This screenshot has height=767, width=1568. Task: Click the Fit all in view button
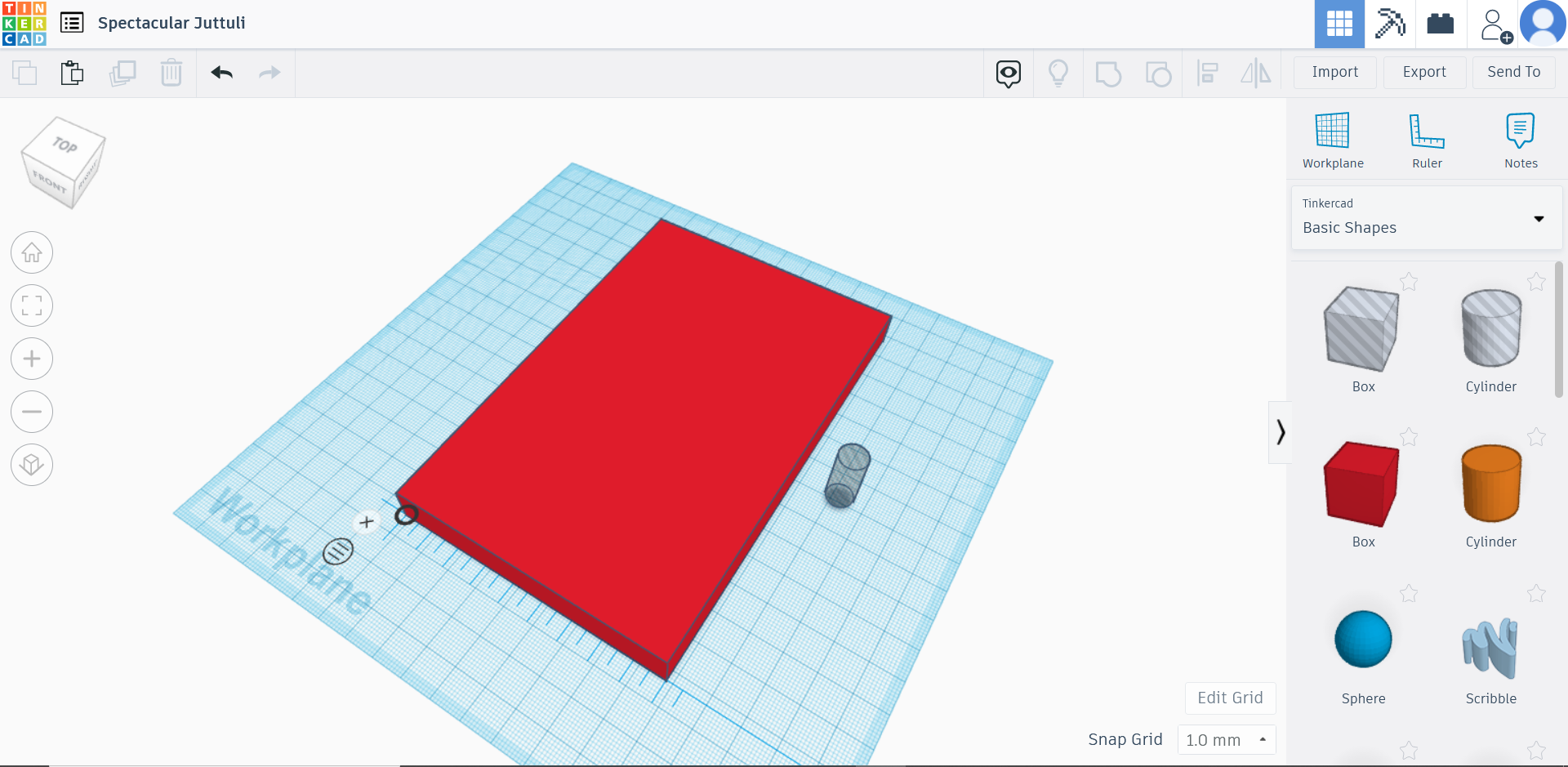coord(32,306)
